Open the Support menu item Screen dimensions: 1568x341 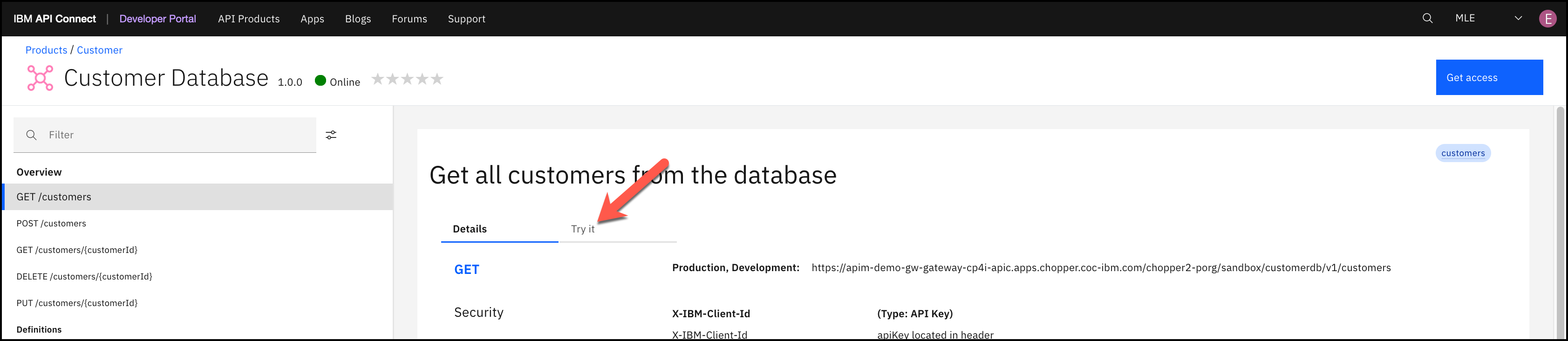[x=467, y=19]
